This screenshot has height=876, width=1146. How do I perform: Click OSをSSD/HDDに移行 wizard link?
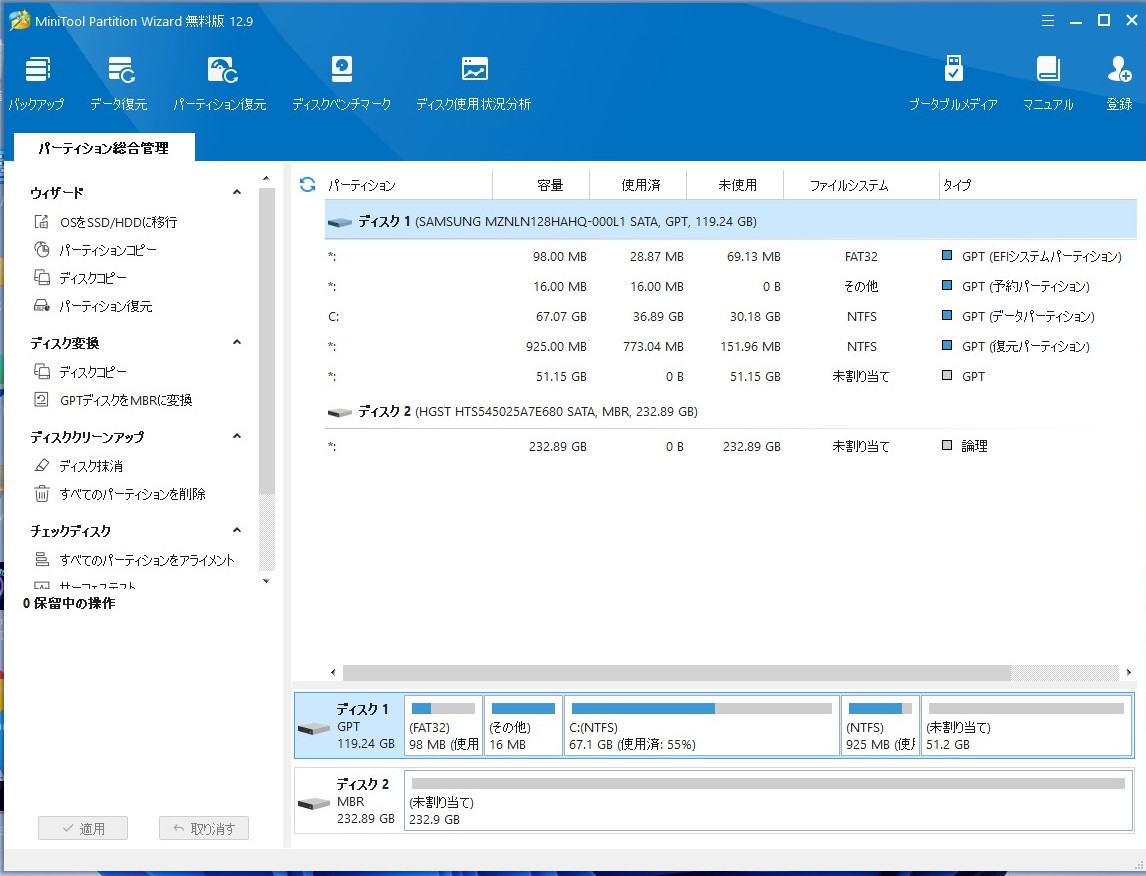coord(117,222)
